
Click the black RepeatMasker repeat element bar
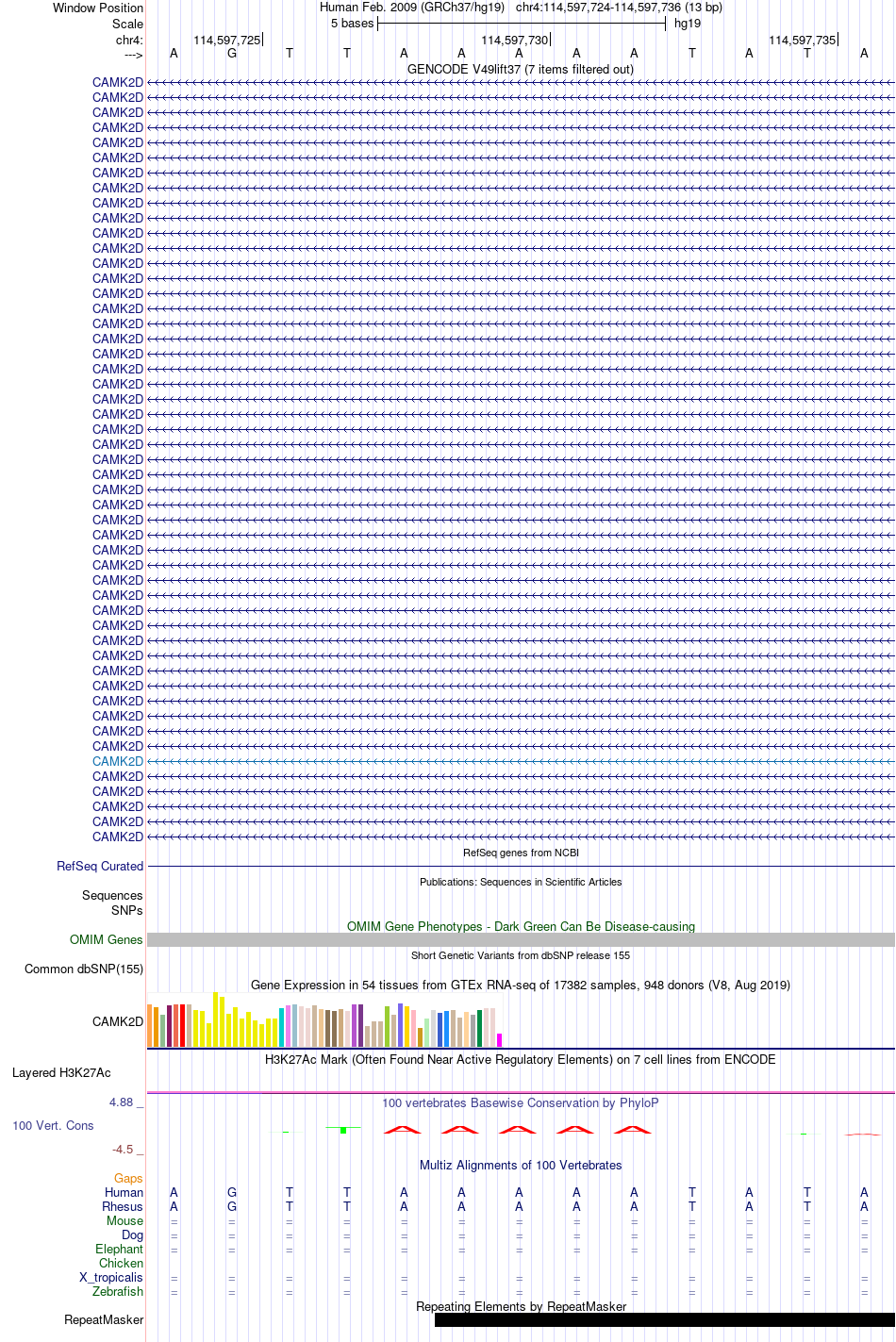pyautogui.click(x=665, y=1320)
